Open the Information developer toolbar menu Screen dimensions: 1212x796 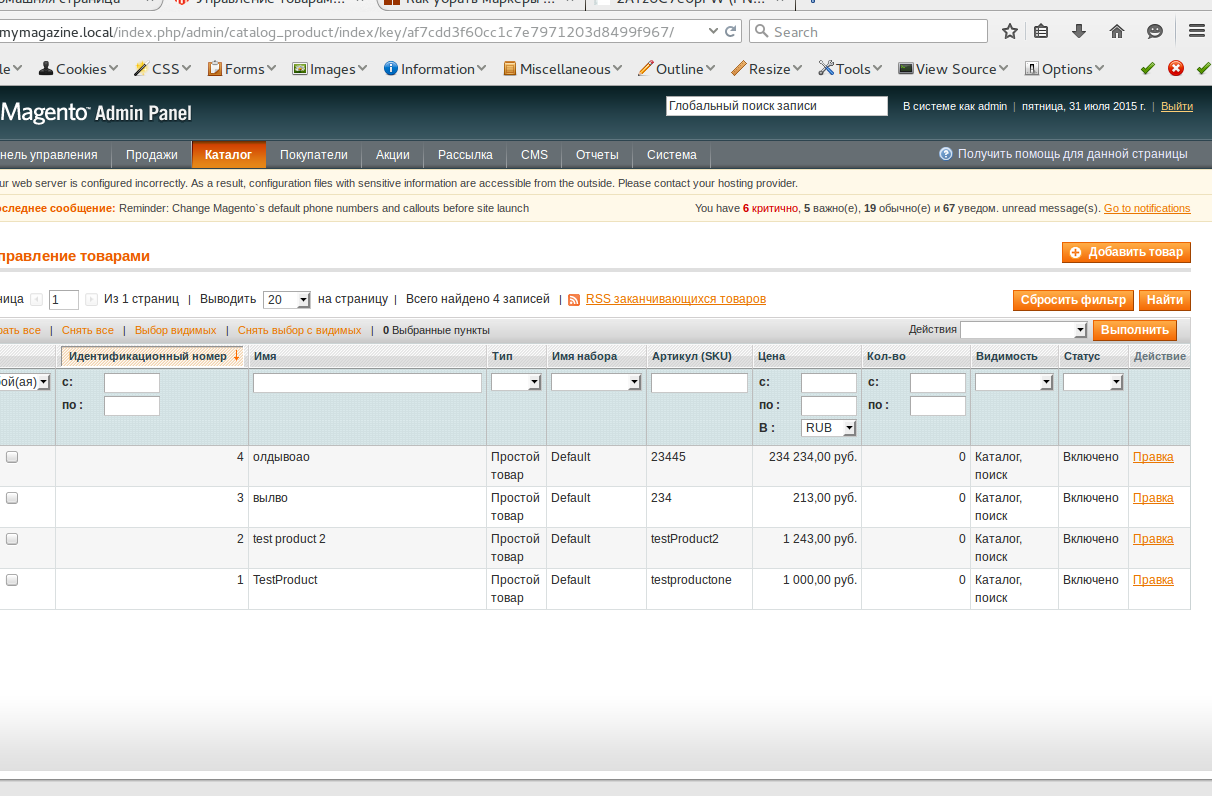(436, 69)
